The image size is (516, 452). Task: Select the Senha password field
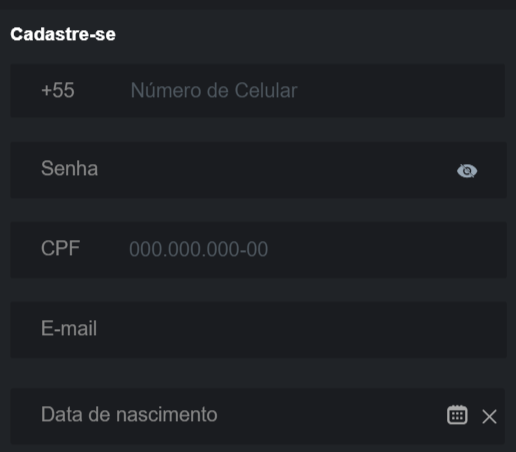coord(259,170)
